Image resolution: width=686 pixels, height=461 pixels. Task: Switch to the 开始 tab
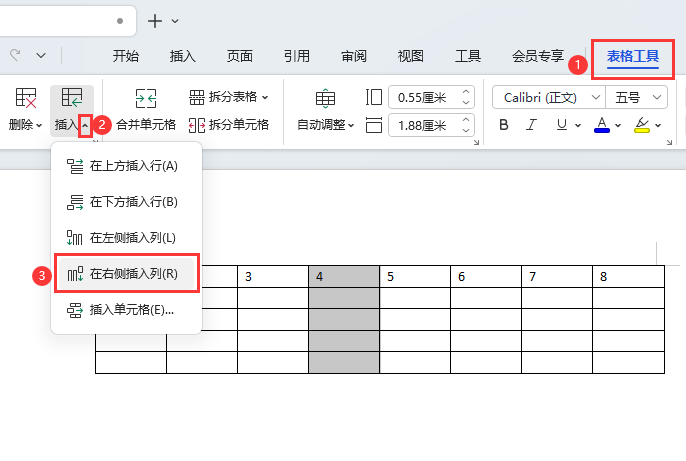pos(126,56)
